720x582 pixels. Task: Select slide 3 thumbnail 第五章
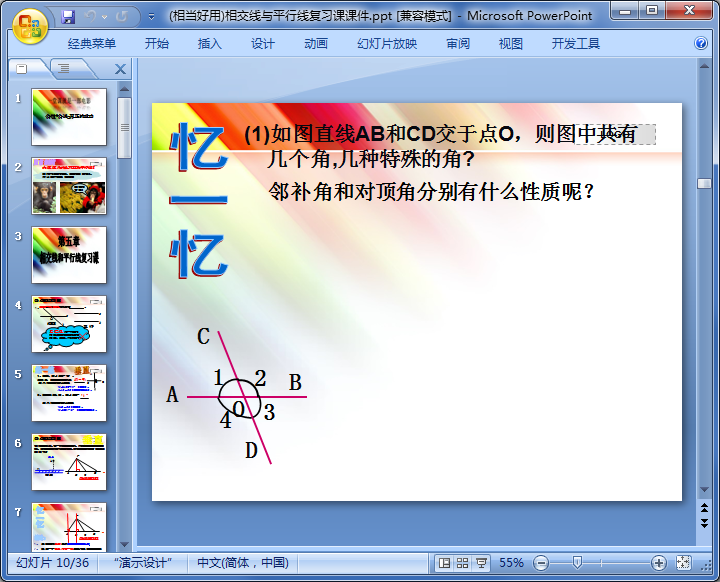pyautogui.click(x=69, y=254)
